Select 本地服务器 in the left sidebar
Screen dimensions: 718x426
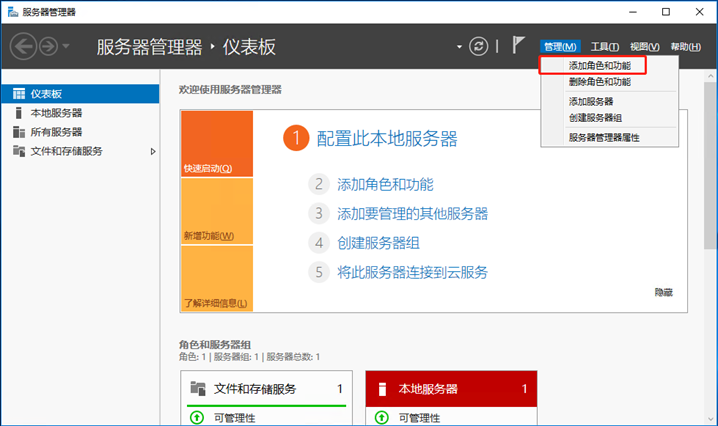(x=56, y=113)
